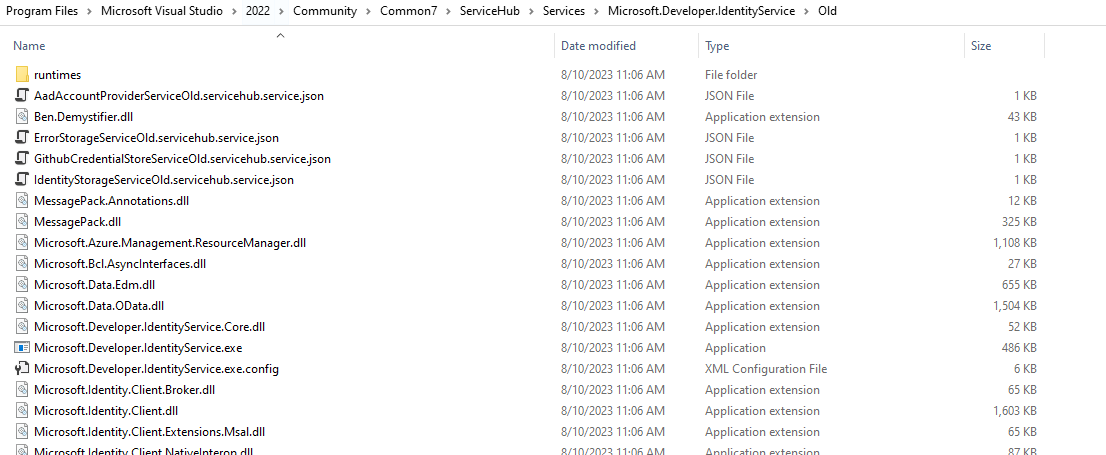Image resolution: width=1106 pixels, height=455 pixels.
Task: Select Microsoft.Identity.Client.Extensions.Msal.dll file name
Action: (x=150, y=432)
